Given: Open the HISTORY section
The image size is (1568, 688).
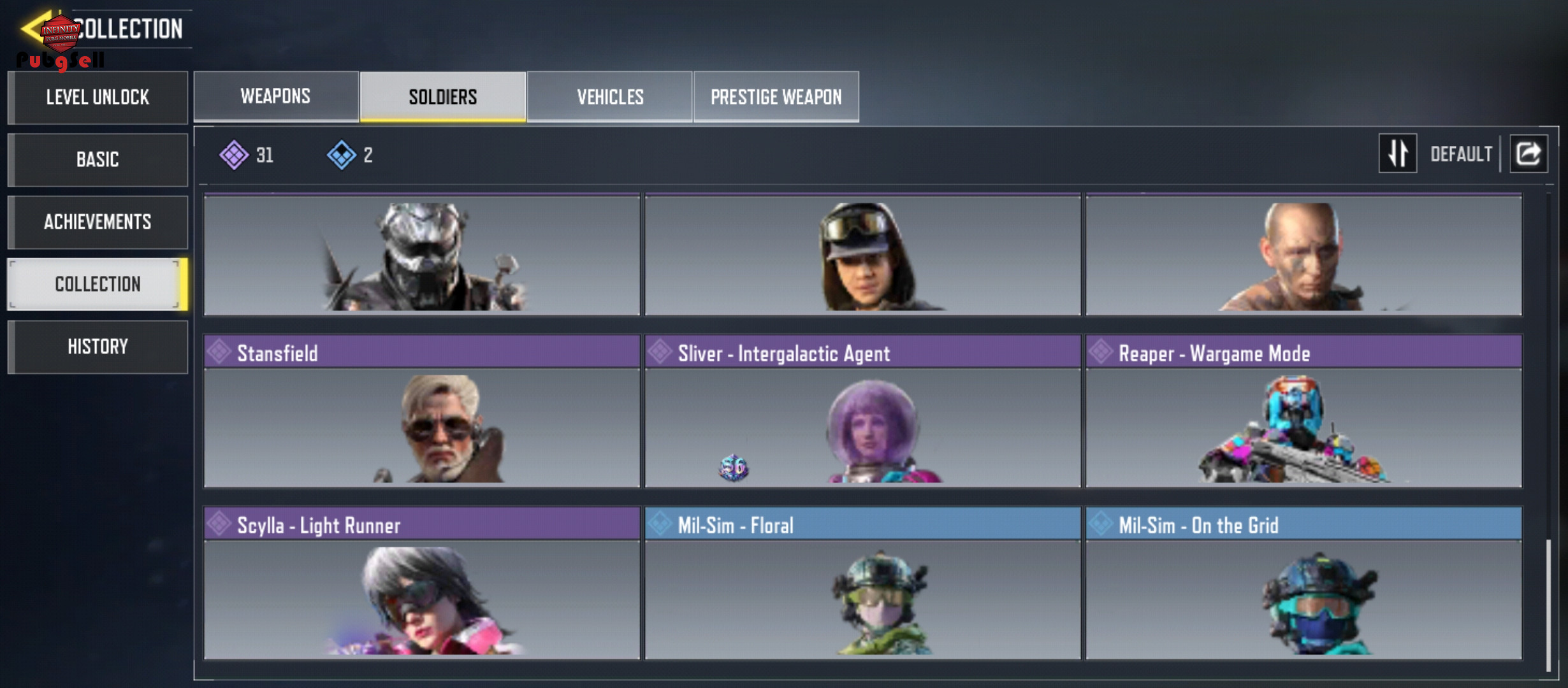Looking at the screenshot, I should click(98, 347).
